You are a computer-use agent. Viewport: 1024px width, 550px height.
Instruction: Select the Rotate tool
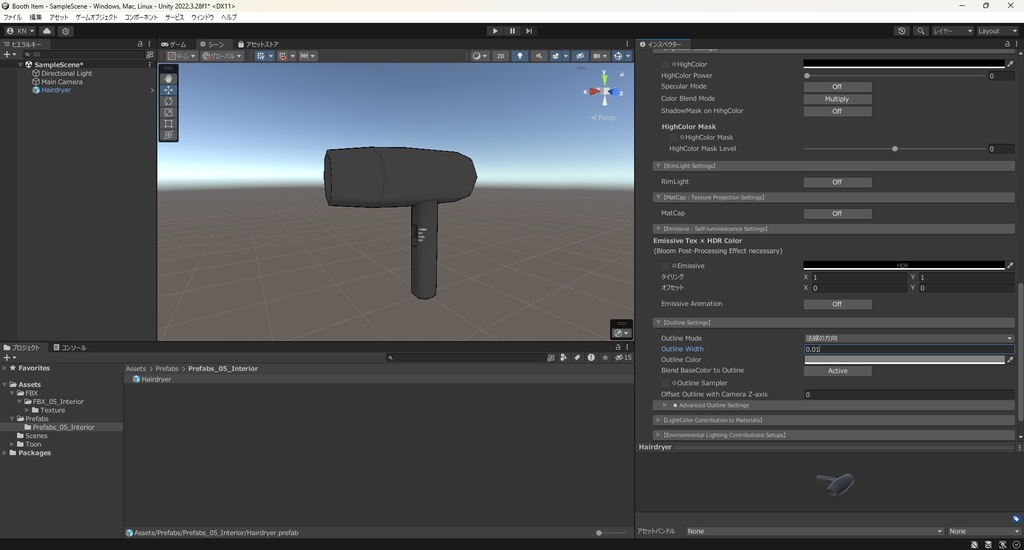pyautogui.click(x=168, y=101)
